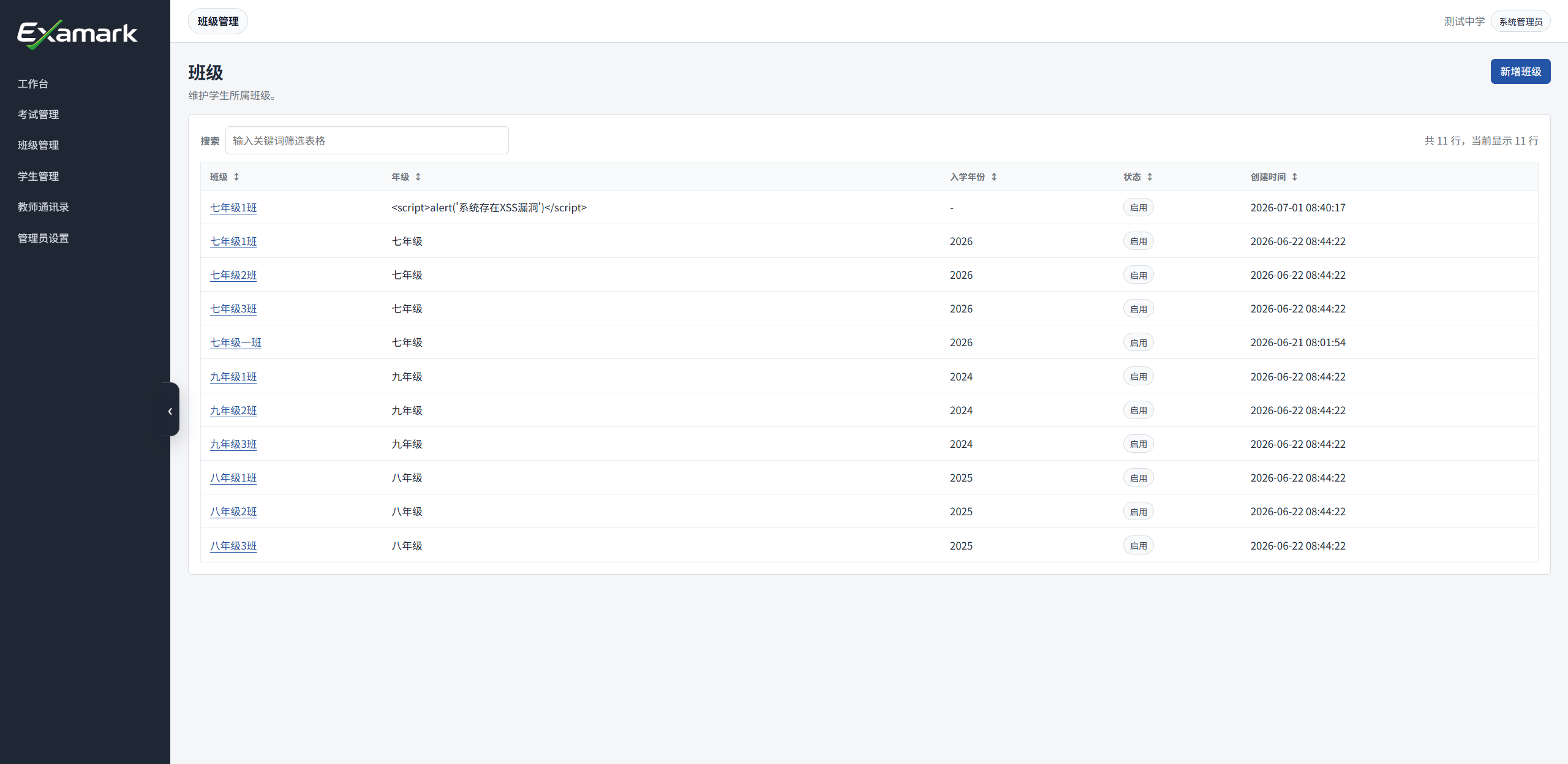Click 年级 cell 八年级 in 八年级2班 row
Screen dimensions: 1568x764
coord(407,512)
